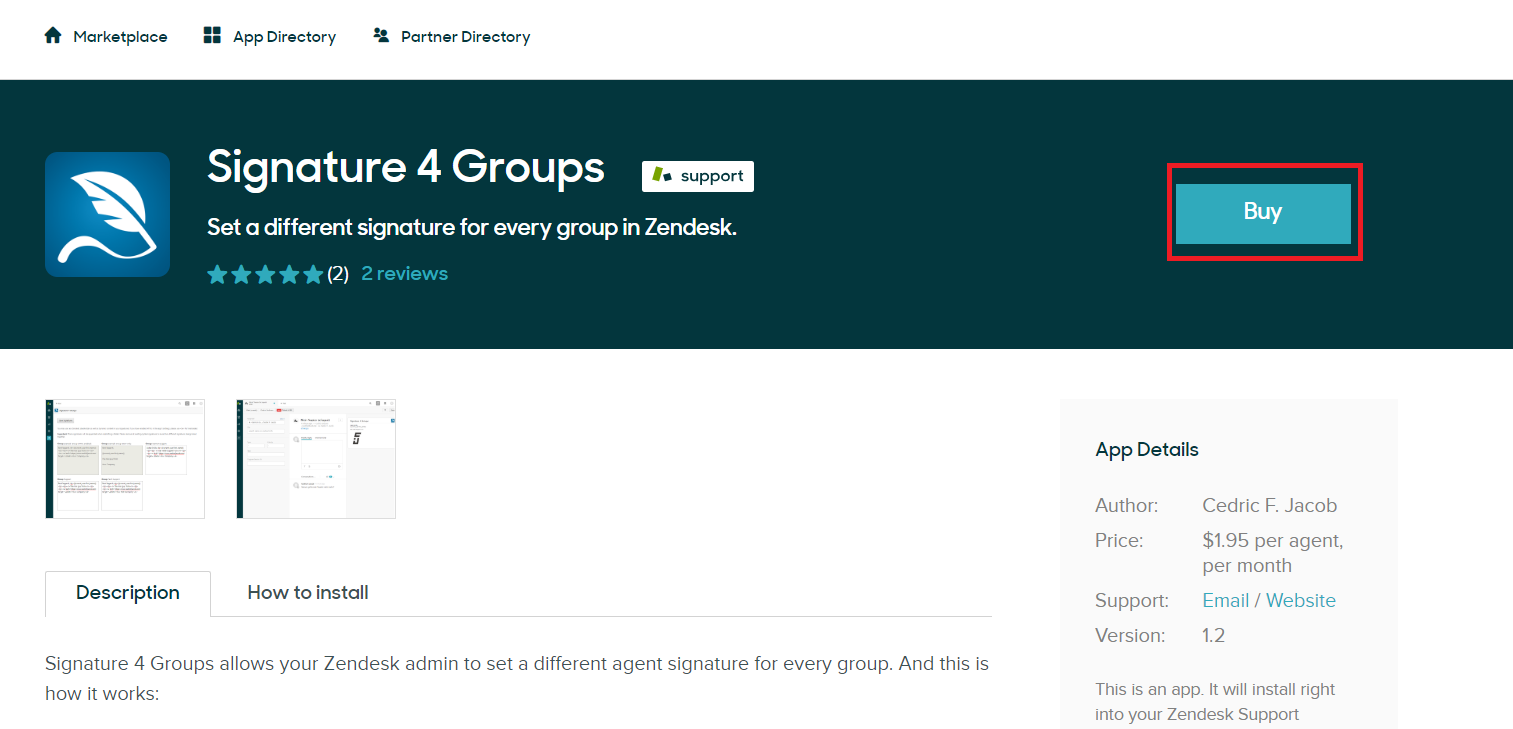Click the fifth star in the rating
This screenshot has height=729, width=1513.
click(313, 274)
